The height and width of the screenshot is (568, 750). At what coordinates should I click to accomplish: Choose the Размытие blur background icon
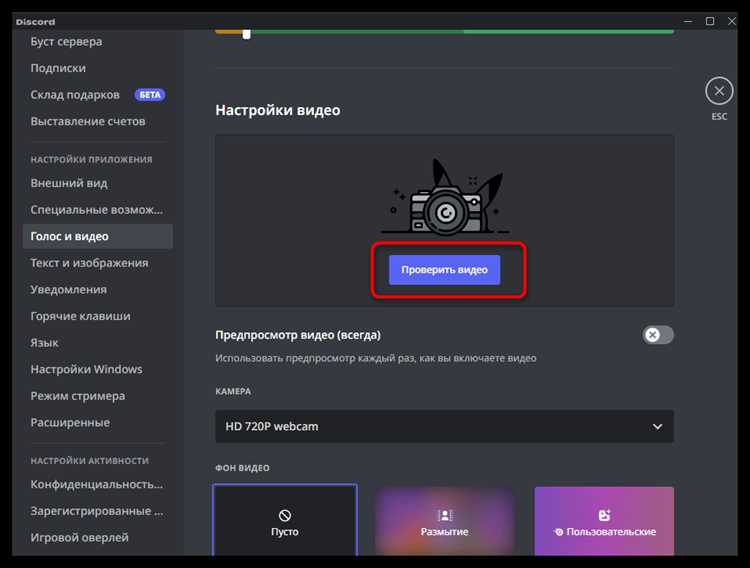(x=445, y=515)
